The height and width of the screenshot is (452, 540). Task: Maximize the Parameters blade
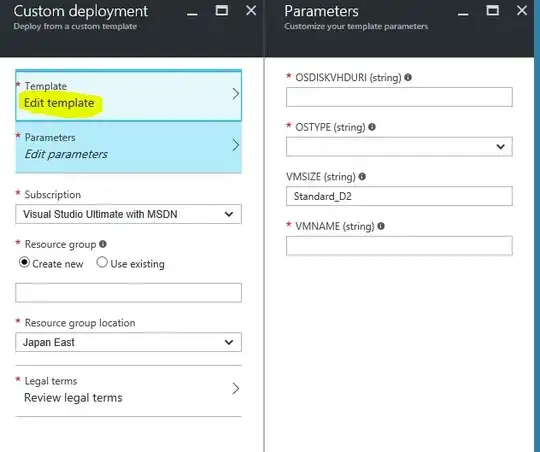492,10
